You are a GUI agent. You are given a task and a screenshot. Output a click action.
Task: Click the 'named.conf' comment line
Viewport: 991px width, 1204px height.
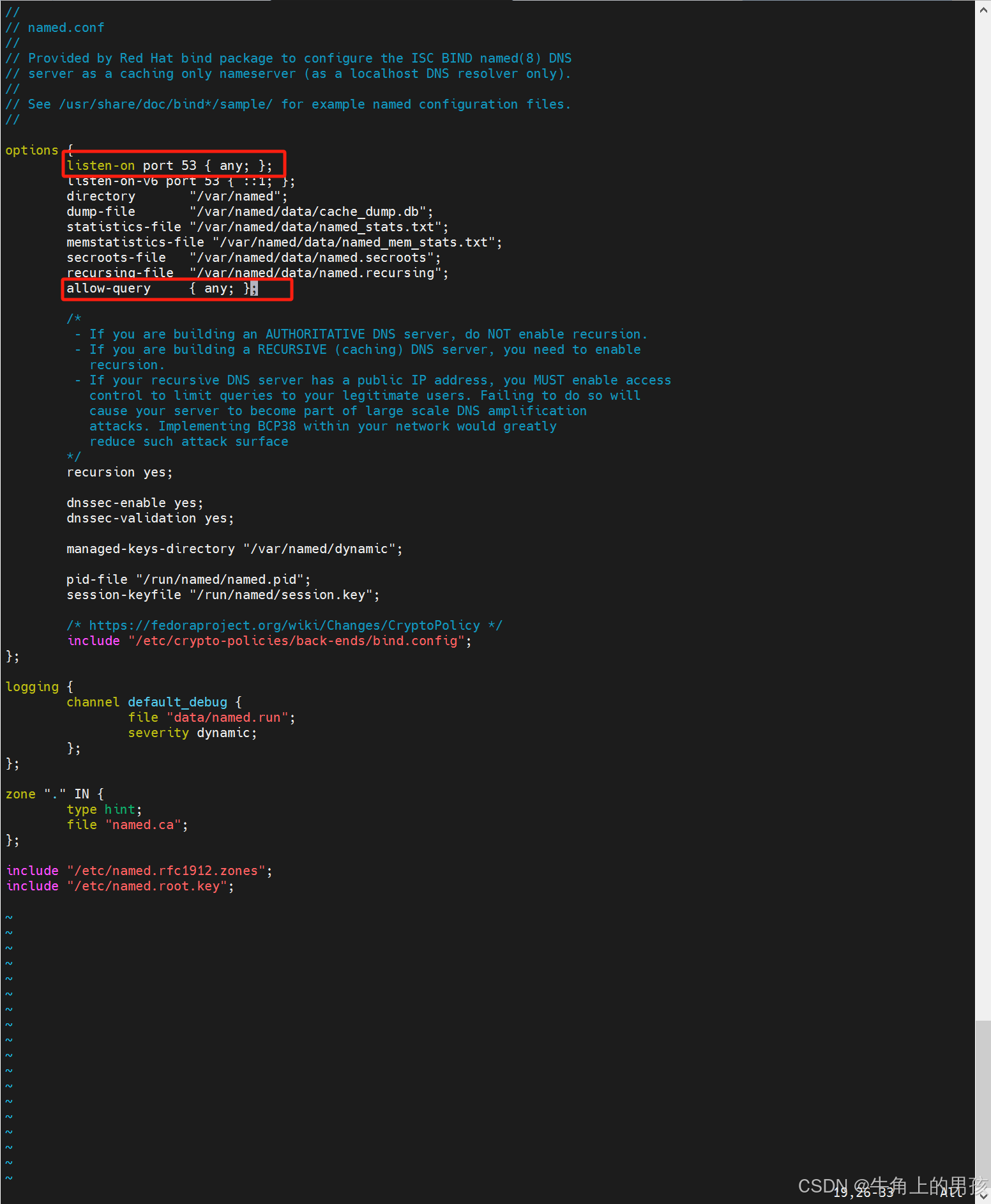click(x=55, y=27)
